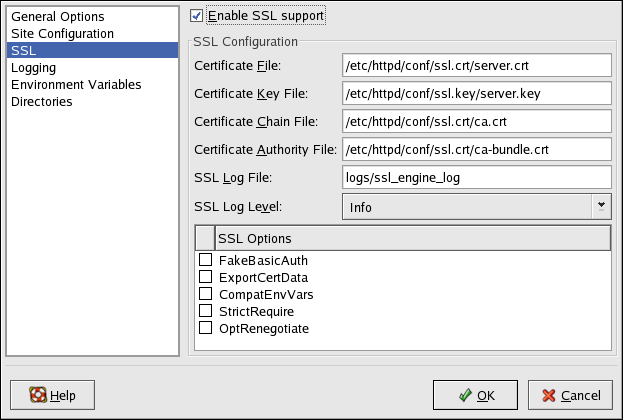
Task: Edit the Certificate Authority File field
Action: (475, 150)
